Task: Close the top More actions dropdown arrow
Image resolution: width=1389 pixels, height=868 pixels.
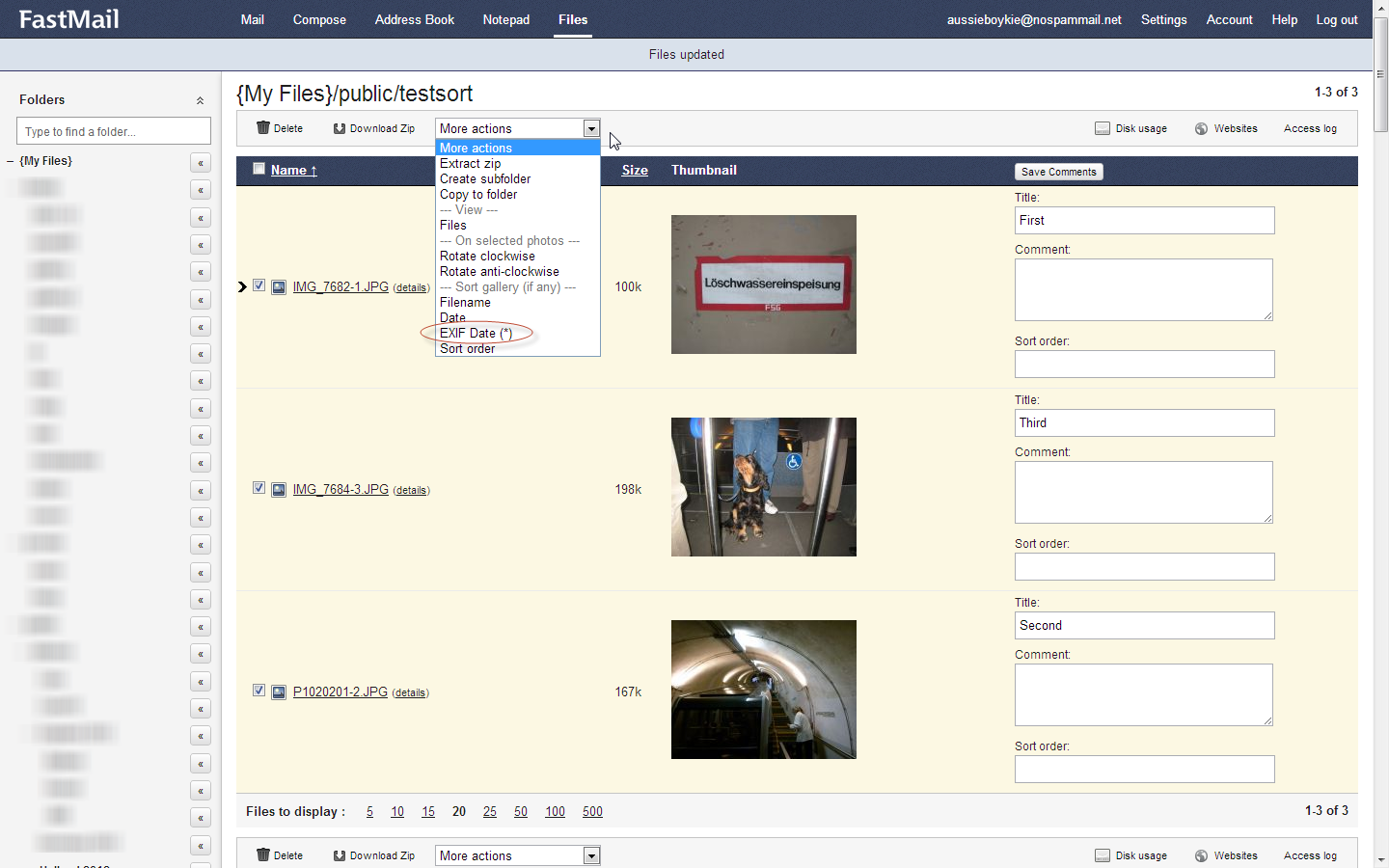Action: pos(591,128)
